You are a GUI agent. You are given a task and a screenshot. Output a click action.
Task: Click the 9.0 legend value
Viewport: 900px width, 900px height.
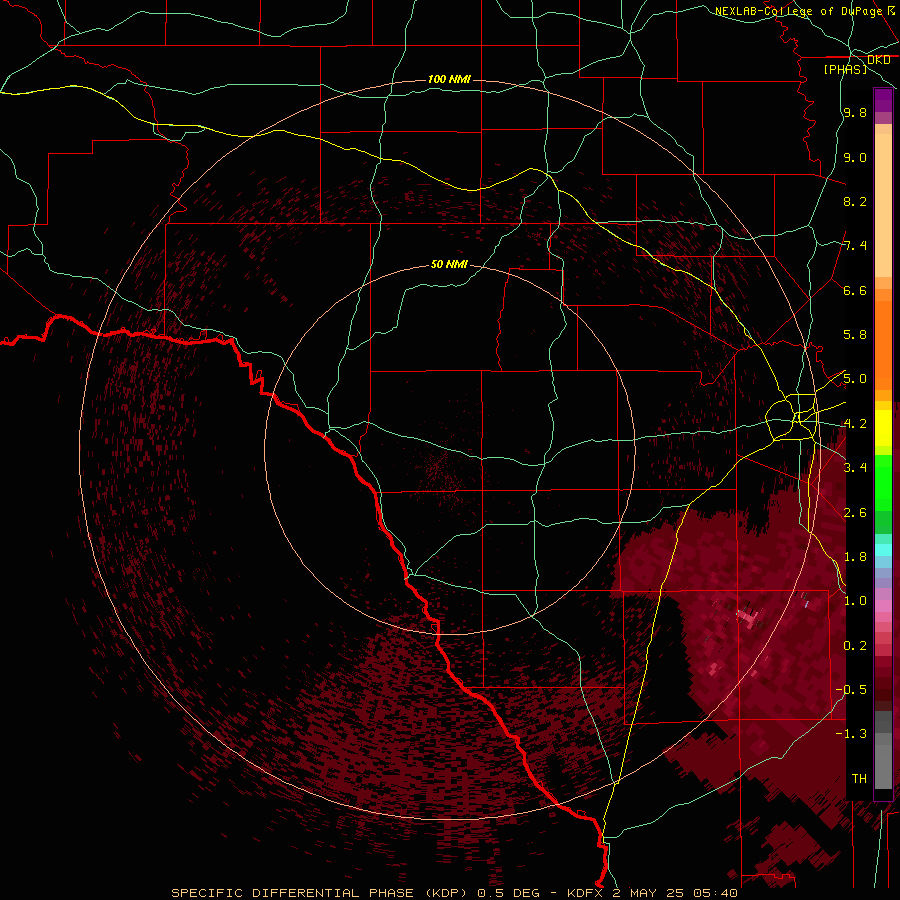pyautogui.click(x=855, y=157)
